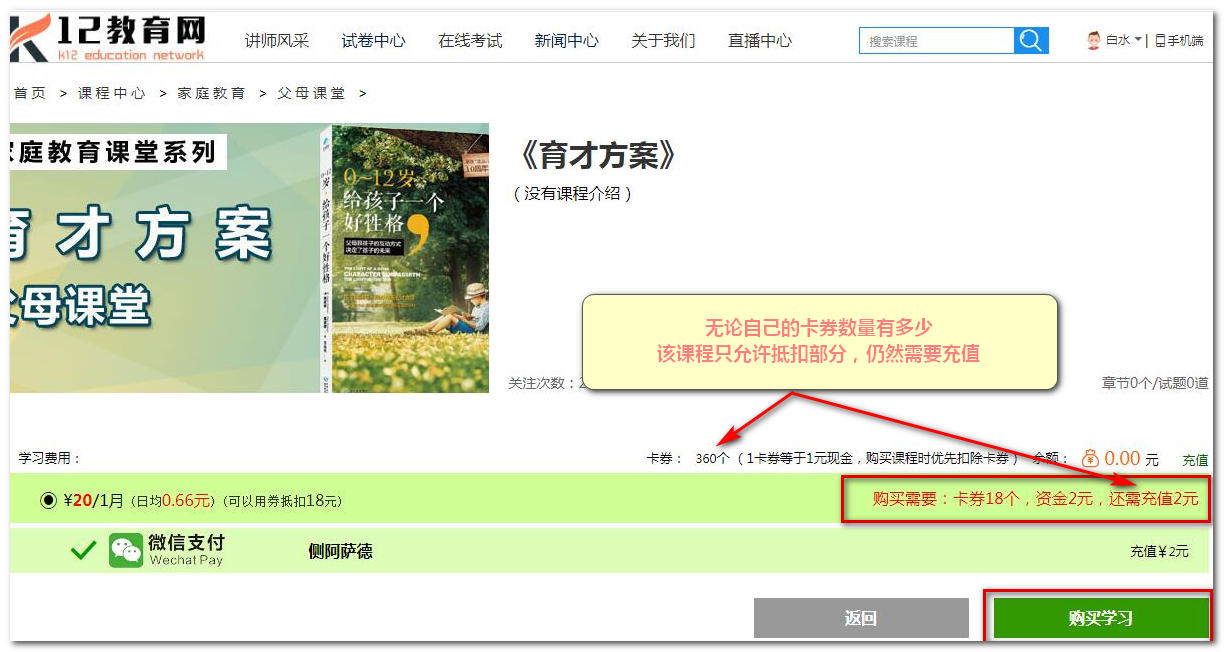This screenshot has height=652, width=1224.
Task: Click the money bag balance icon
Action: click(x=1091, y=459)
